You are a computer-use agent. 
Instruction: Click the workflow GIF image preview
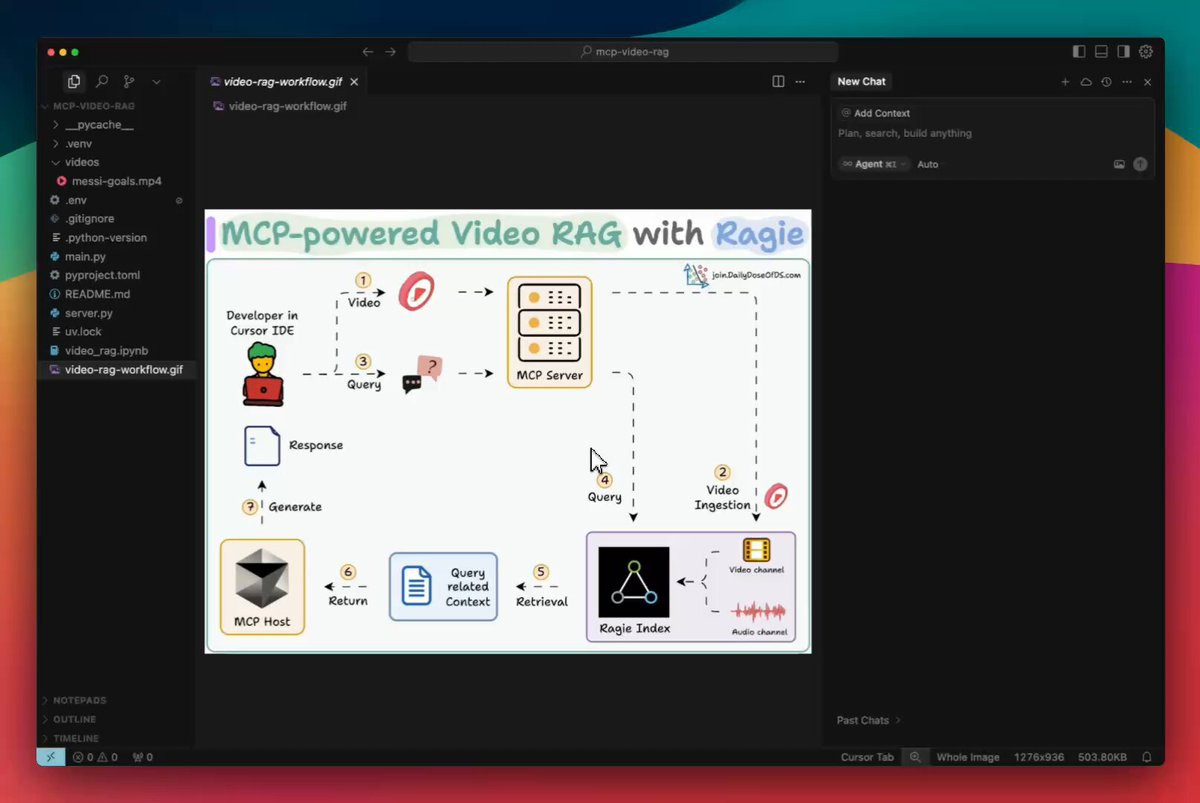pos(508,431)
